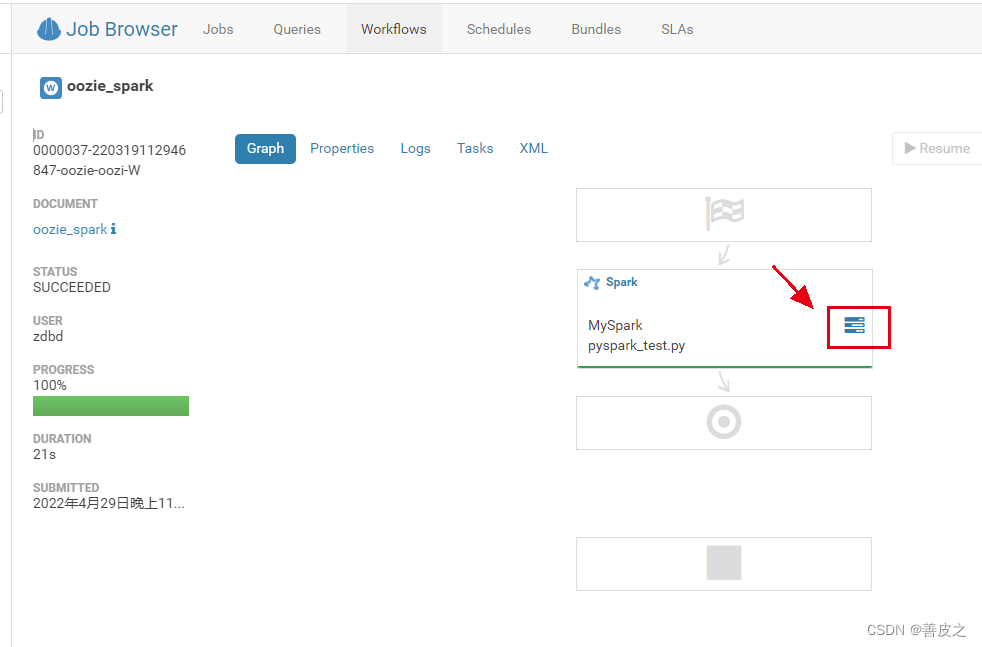The image size is (982, 647).
Task: Click the DOCUMENT section label
Action: tap(65, 204)
